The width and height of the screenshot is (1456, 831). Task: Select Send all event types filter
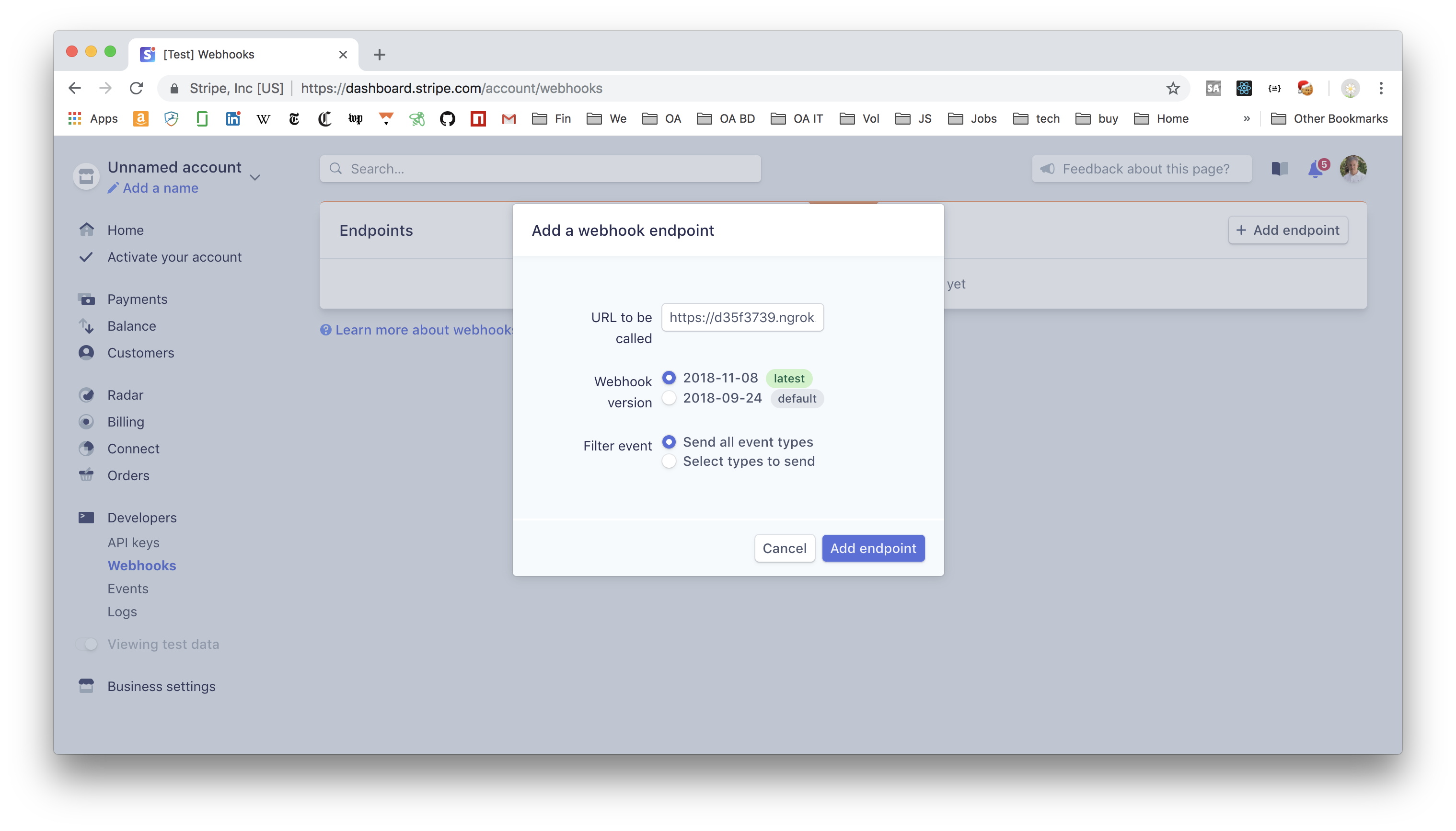pos(668,442)
